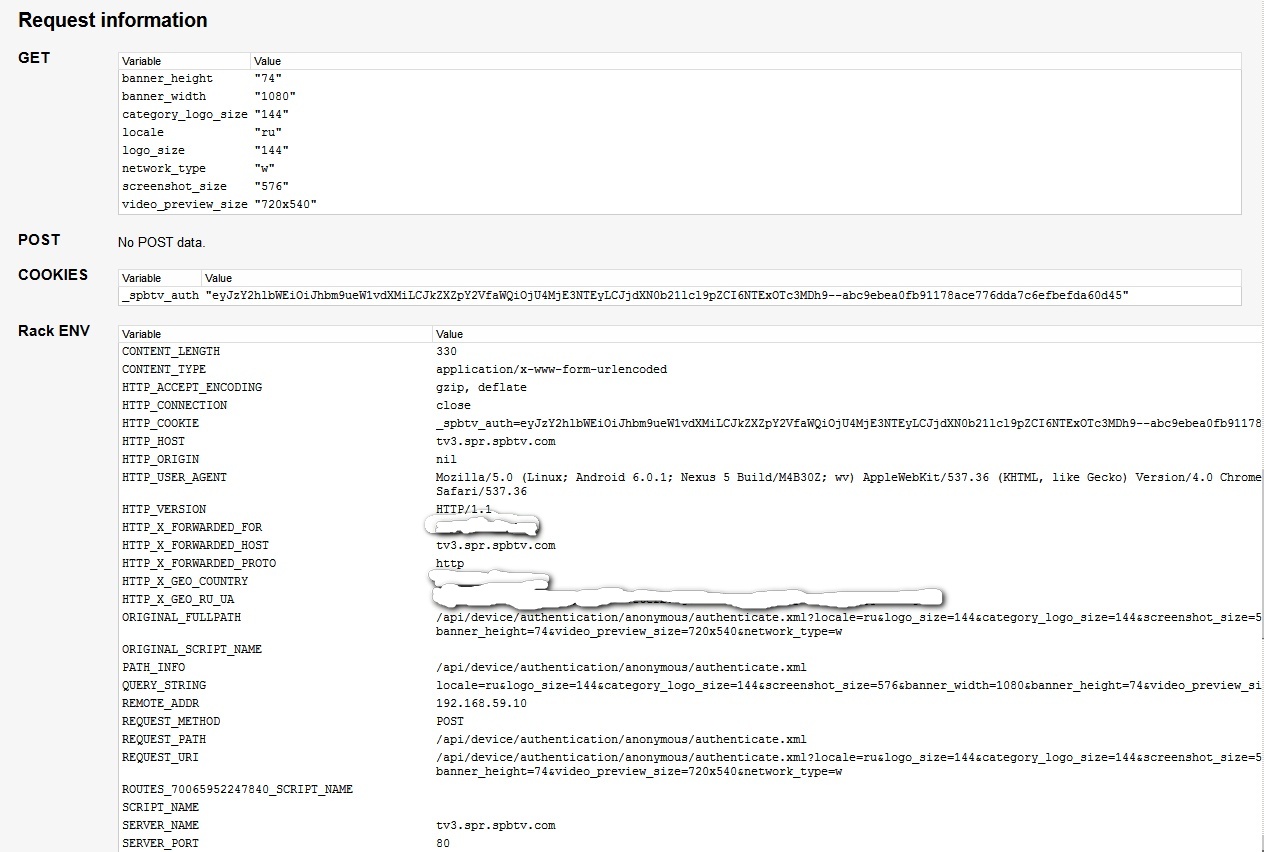The height and width of the screenshot is (852, 1264).
Task: Click HTTP_ACCEPT_ENCODING value 'gzip, deflate'
Action: point(481,387)
